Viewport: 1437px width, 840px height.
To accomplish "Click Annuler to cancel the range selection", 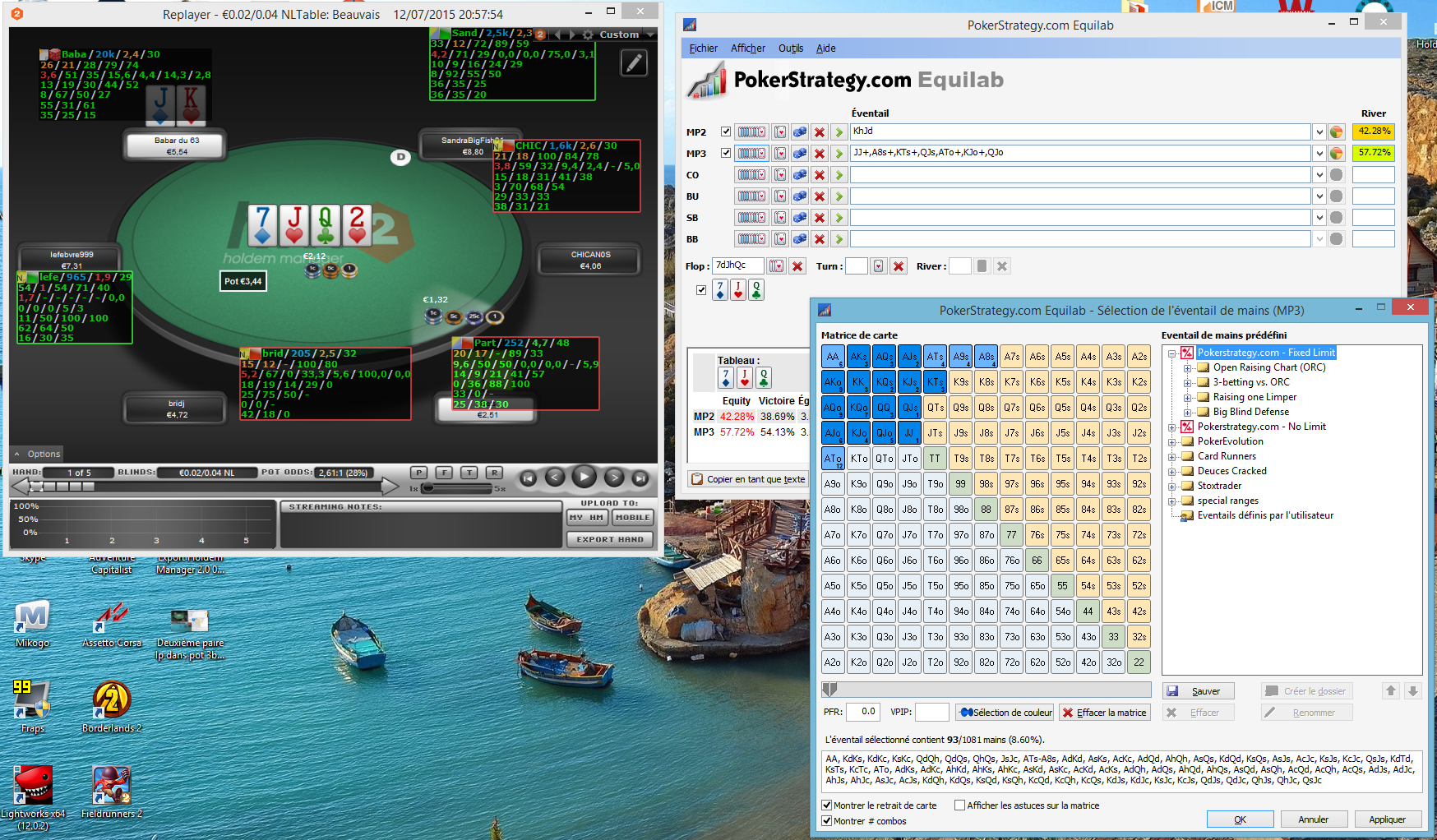I will click(1313, 819).
